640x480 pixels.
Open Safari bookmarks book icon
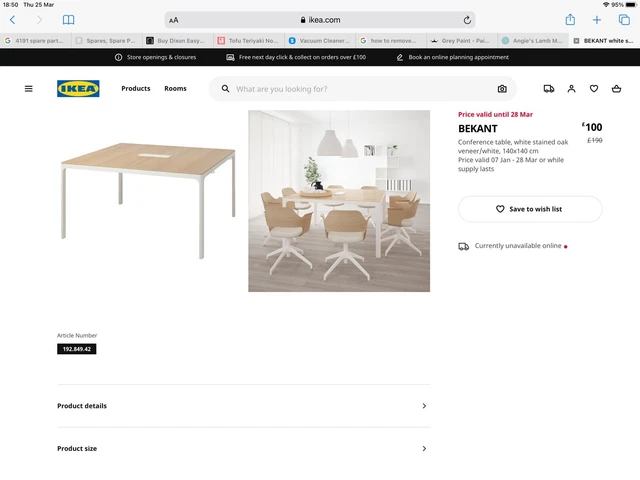(x=69, y=20)
